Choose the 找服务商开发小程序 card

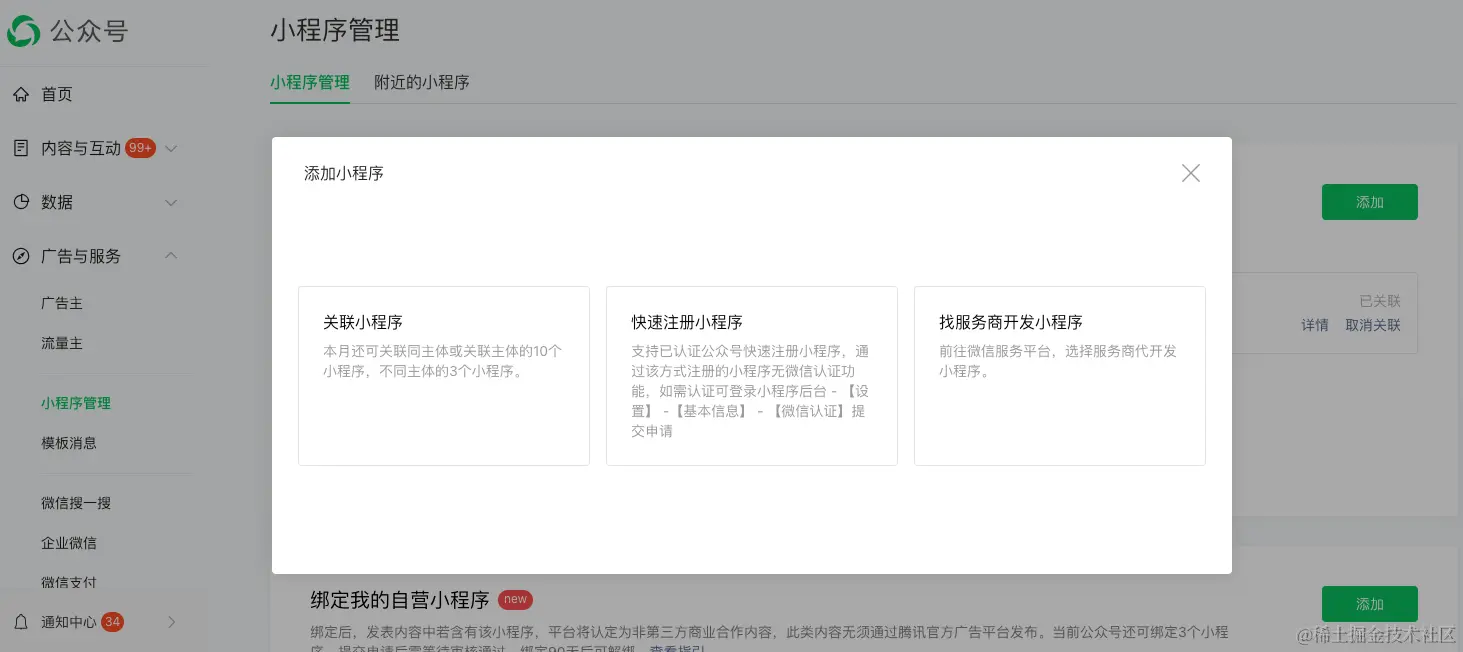click(x=1060, y=376)
